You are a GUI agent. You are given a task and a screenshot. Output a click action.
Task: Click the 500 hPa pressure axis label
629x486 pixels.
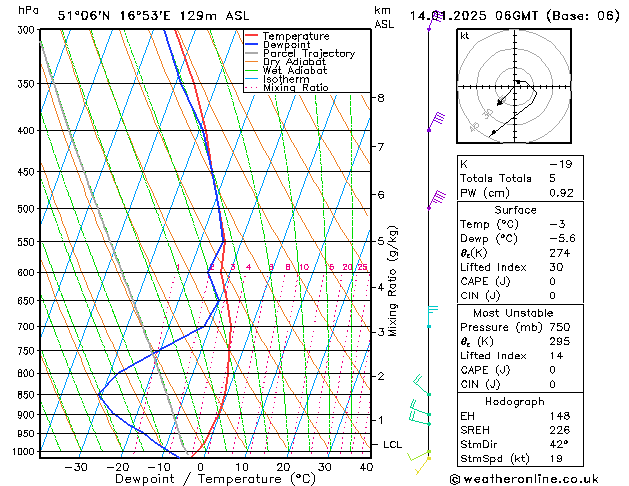point(28,209)
